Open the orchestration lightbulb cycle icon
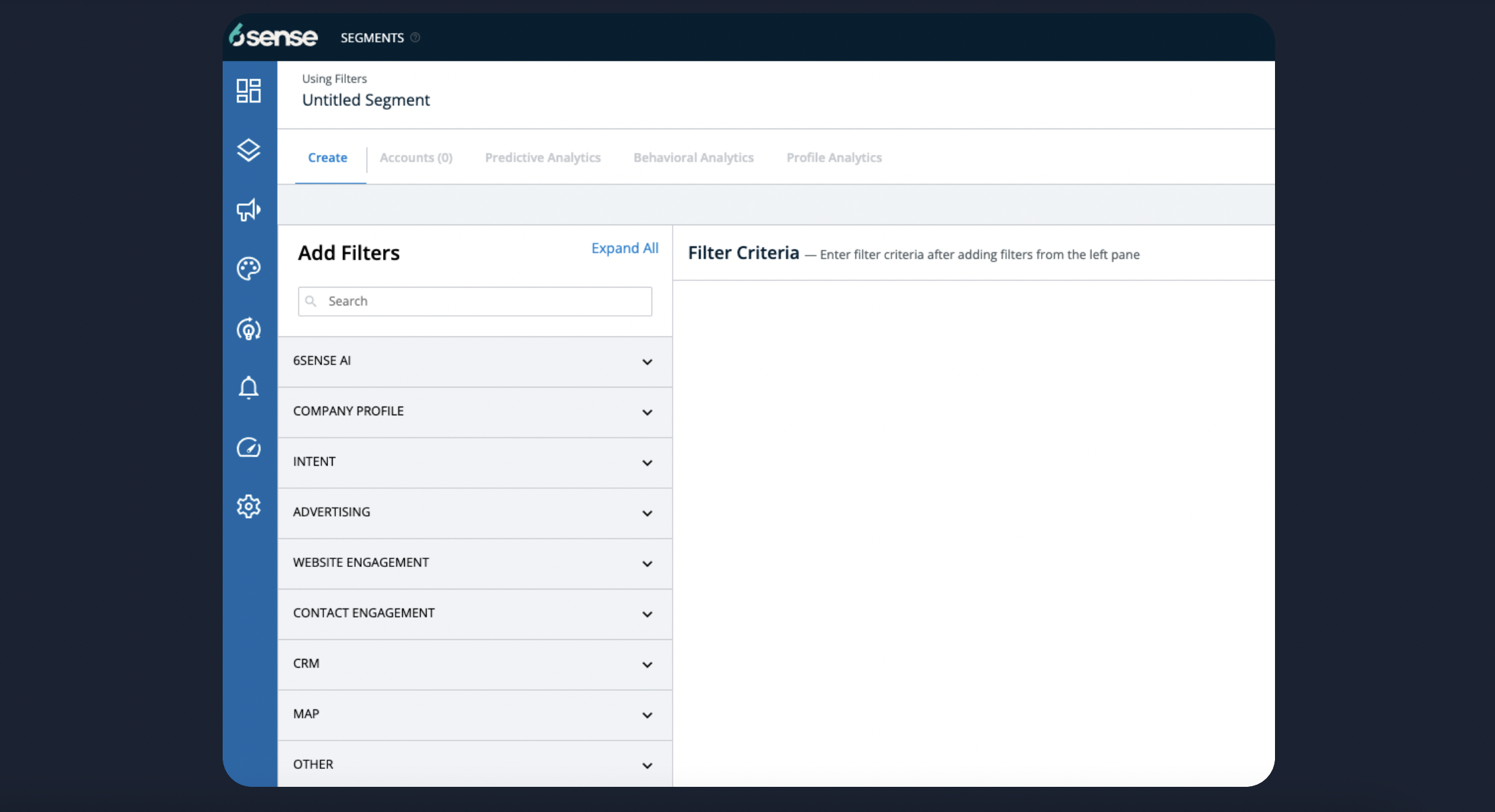 tap(249, 329)
